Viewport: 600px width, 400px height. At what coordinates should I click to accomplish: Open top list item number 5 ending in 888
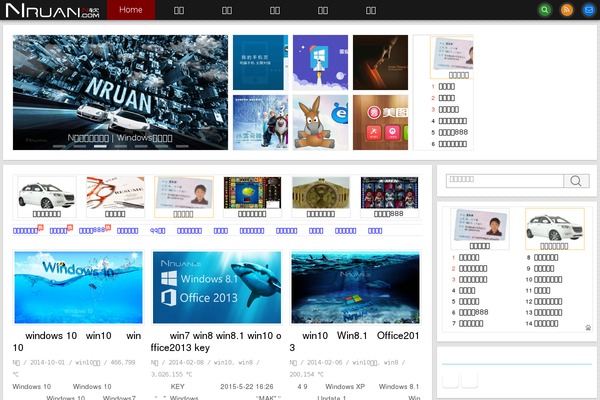tap(453, 132)
